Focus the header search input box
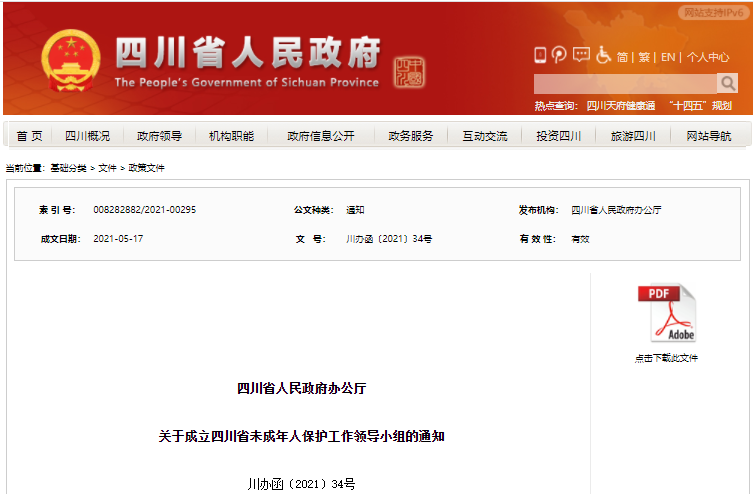The image size is (753, 494). (624, 83)
